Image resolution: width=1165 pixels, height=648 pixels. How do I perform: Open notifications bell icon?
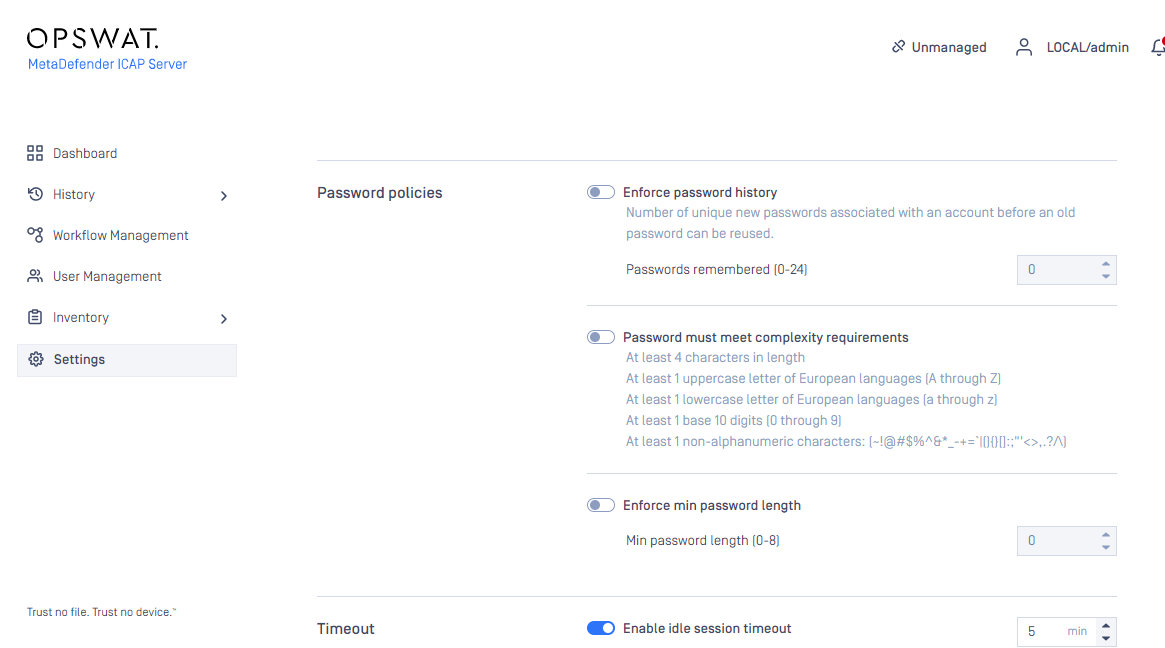(1158, 48)
